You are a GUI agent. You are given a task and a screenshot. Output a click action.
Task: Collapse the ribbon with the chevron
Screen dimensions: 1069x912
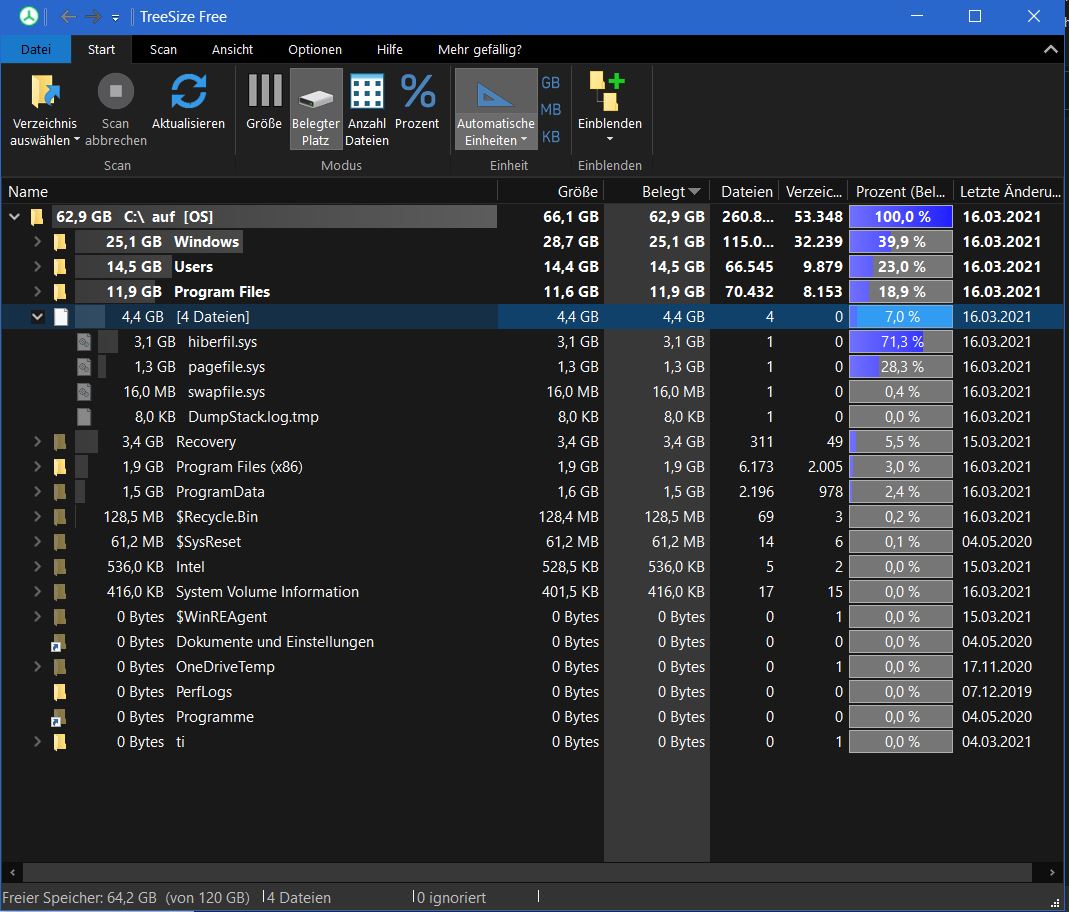coord(1051,49)
